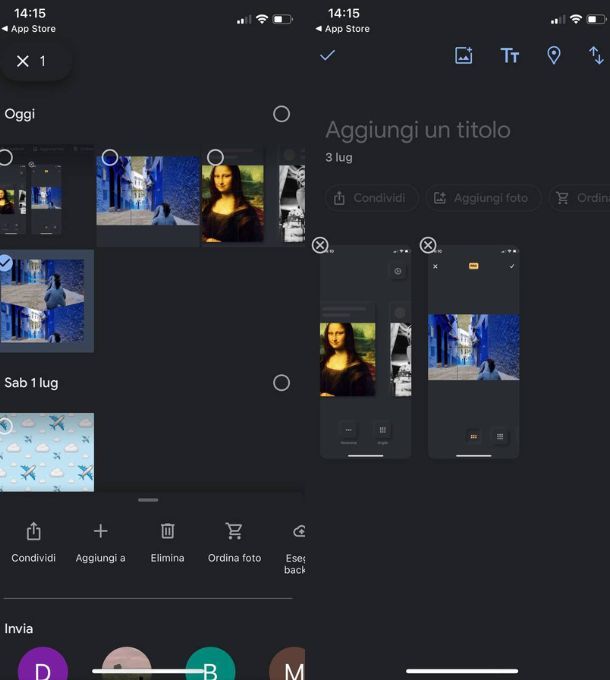
Task: Tap the Aggiungi un titolo field
Action: [418, 130]
